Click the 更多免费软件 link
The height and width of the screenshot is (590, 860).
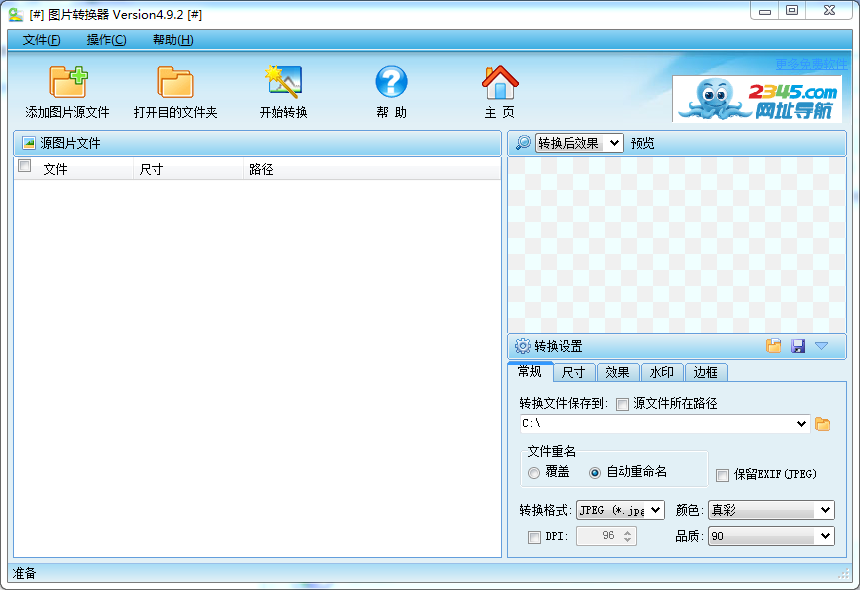(x=811, y=64)
